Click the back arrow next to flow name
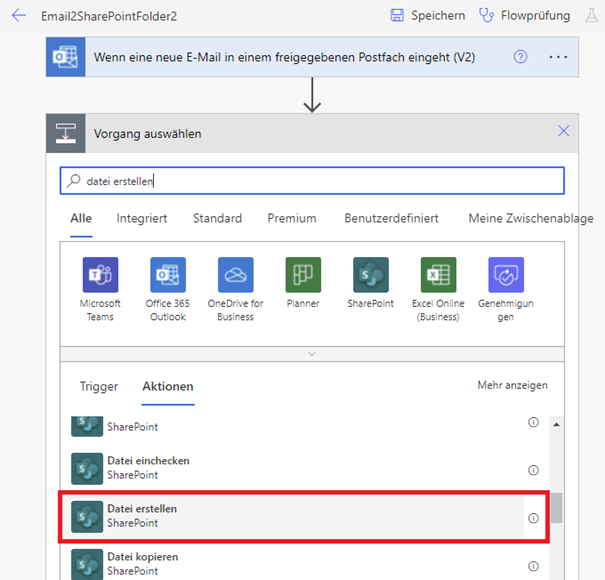The image size is (605, 580). (19, 15)
